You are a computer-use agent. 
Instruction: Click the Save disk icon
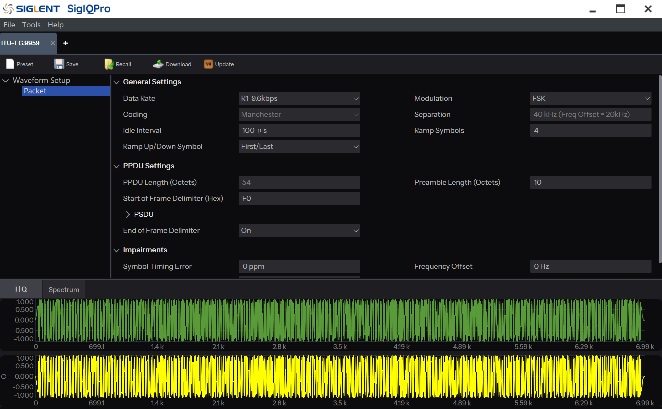click(x=58, y=63)
